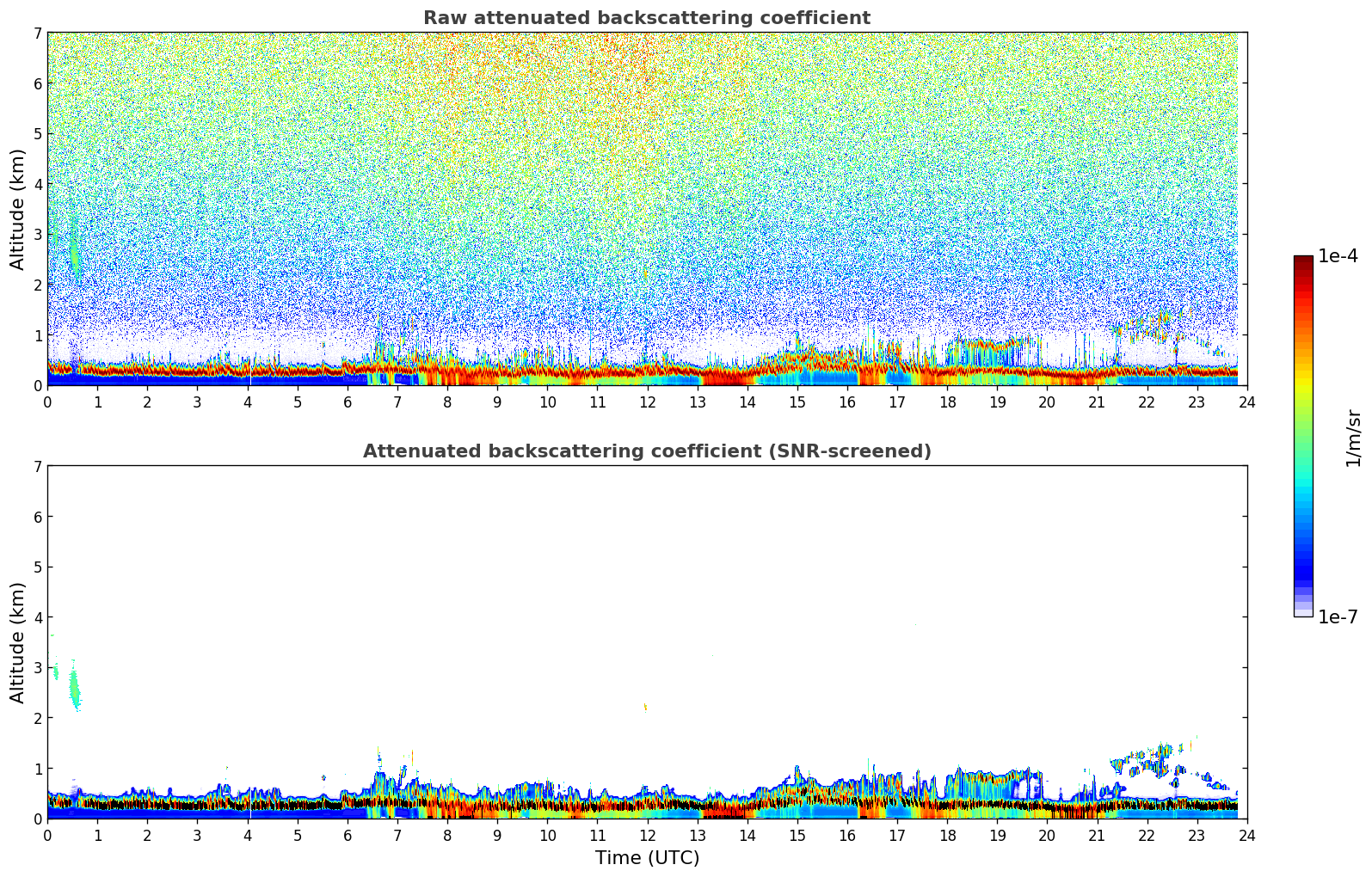Click small isolated spot near 12 UTC, bottom panel
Image resolution: width=1372 pixels, height=877 pixels.
click(644, 708)
